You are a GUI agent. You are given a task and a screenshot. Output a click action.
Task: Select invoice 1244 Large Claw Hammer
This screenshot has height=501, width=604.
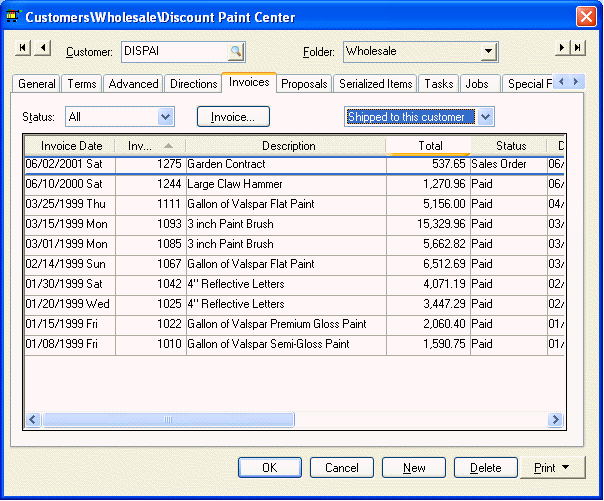pos(294,184)
